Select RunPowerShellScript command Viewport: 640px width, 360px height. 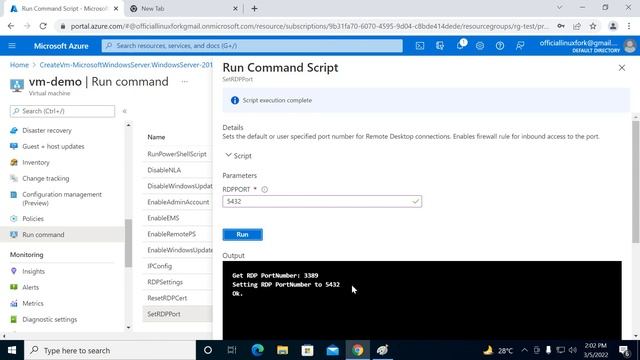click(x=177, y=154)
